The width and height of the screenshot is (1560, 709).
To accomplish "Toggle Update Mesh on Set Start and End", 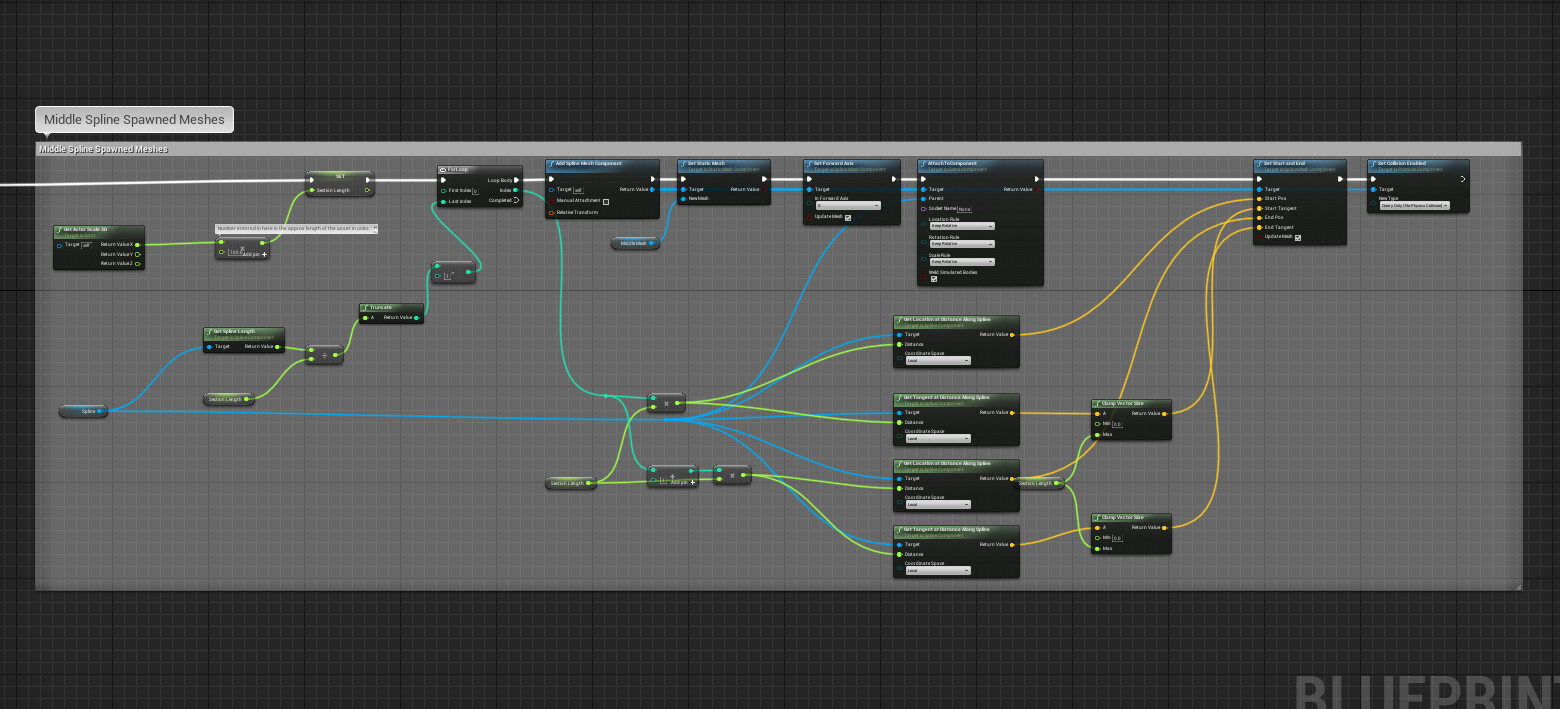I will click(x=1298, y=238).
